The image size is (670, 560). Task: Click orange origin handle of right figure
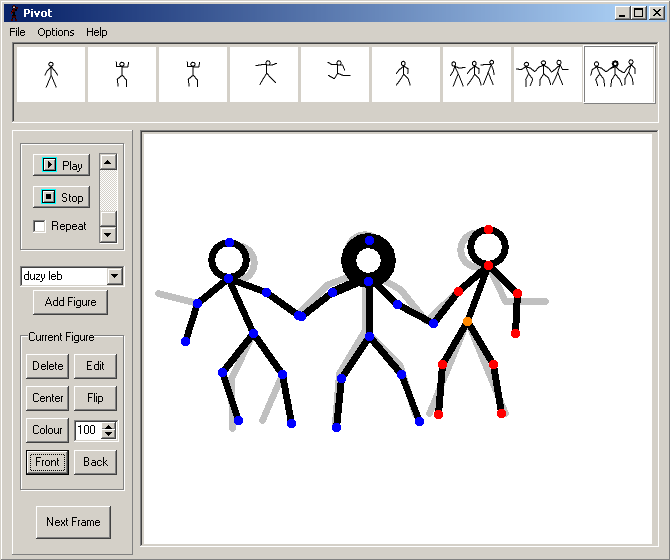[467, 321]
